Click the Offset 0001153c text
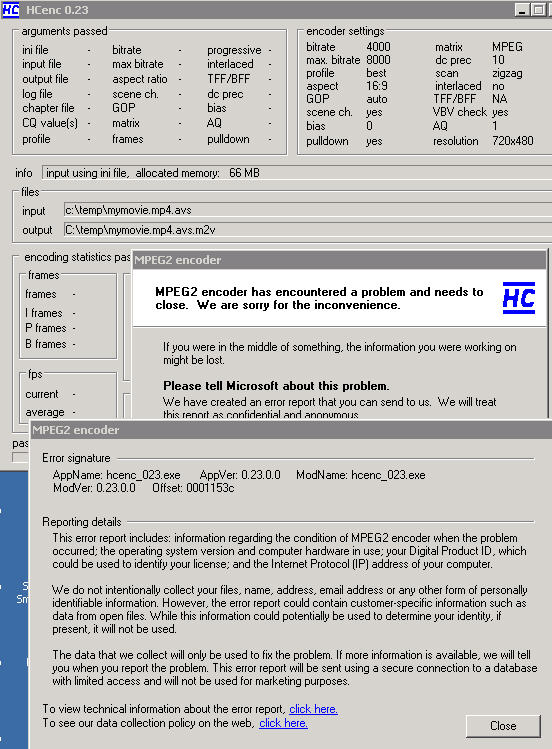Image resolution: width=552 pixels, height=749 pixels. point(193,488)
